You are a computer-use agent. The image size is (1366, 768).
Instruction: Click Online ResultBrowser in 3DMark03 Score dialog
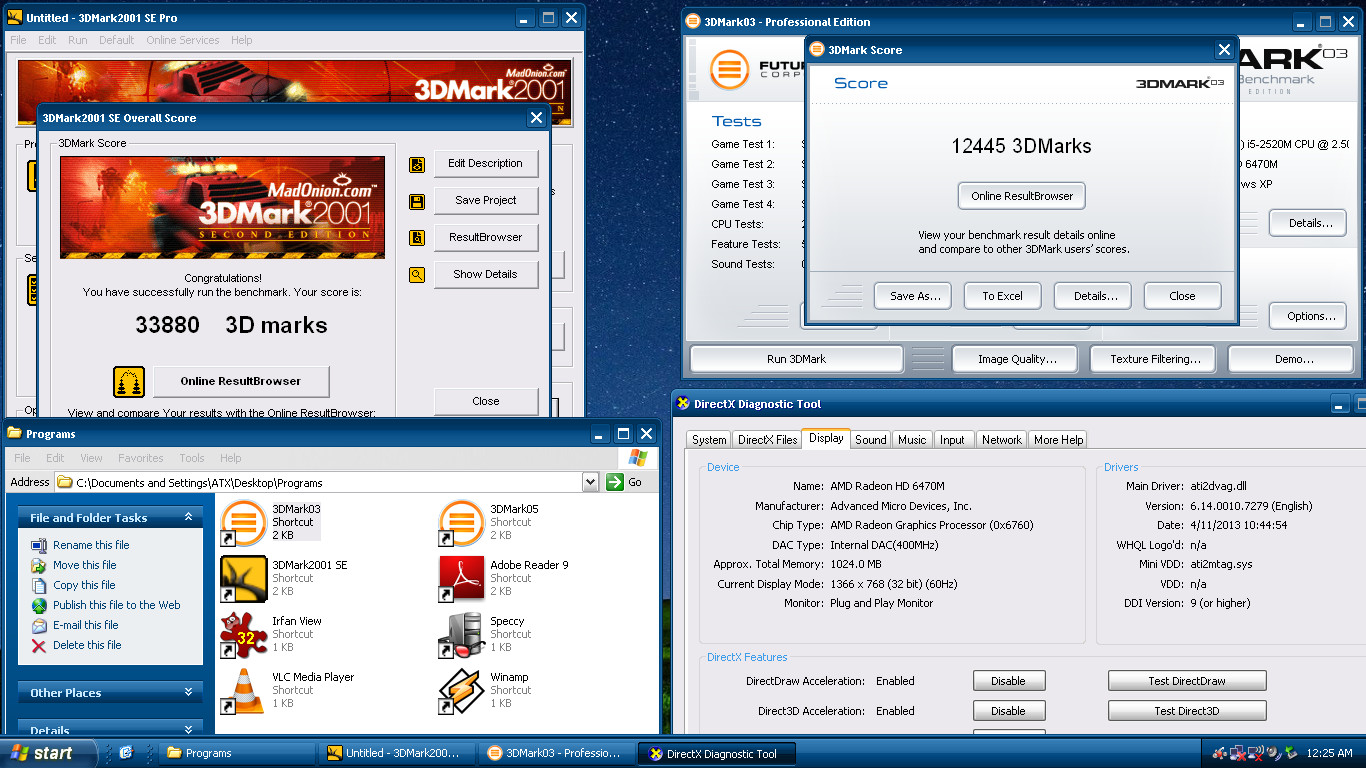[x=1022, y=196]
